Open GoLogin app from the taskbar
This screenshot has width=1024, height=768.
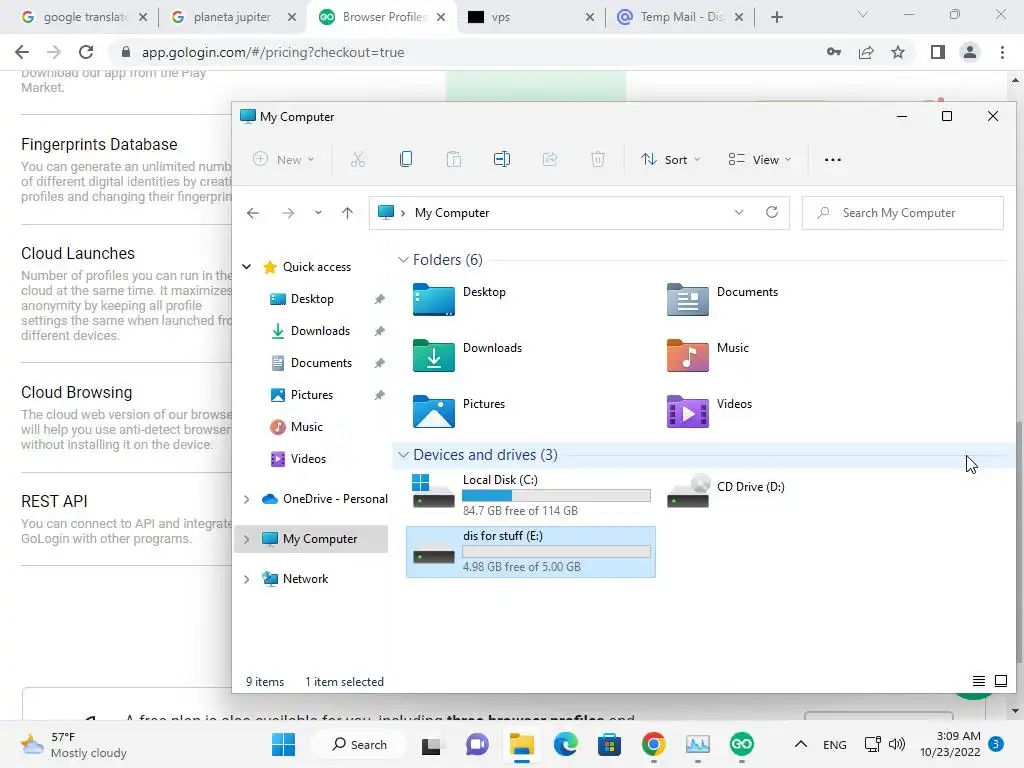[x=741, y=744]
